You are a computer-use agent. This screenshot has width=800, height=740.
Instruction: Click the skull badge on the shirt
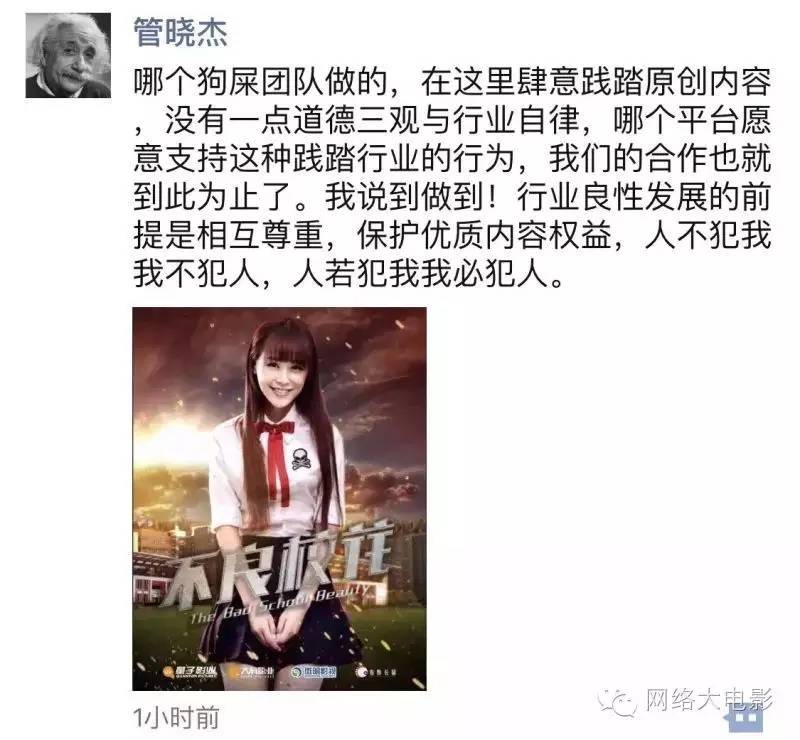click(301, 458)
